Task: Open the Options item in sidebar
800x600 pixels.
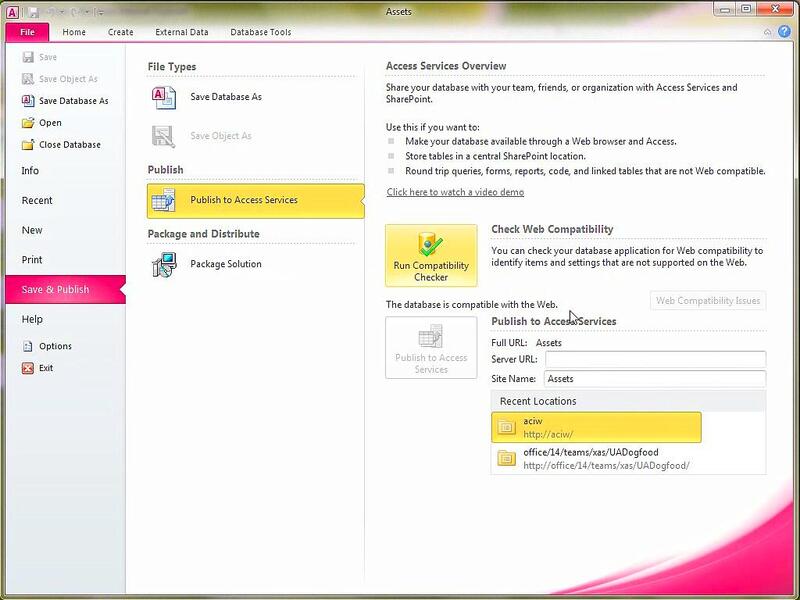Action: 55,346
